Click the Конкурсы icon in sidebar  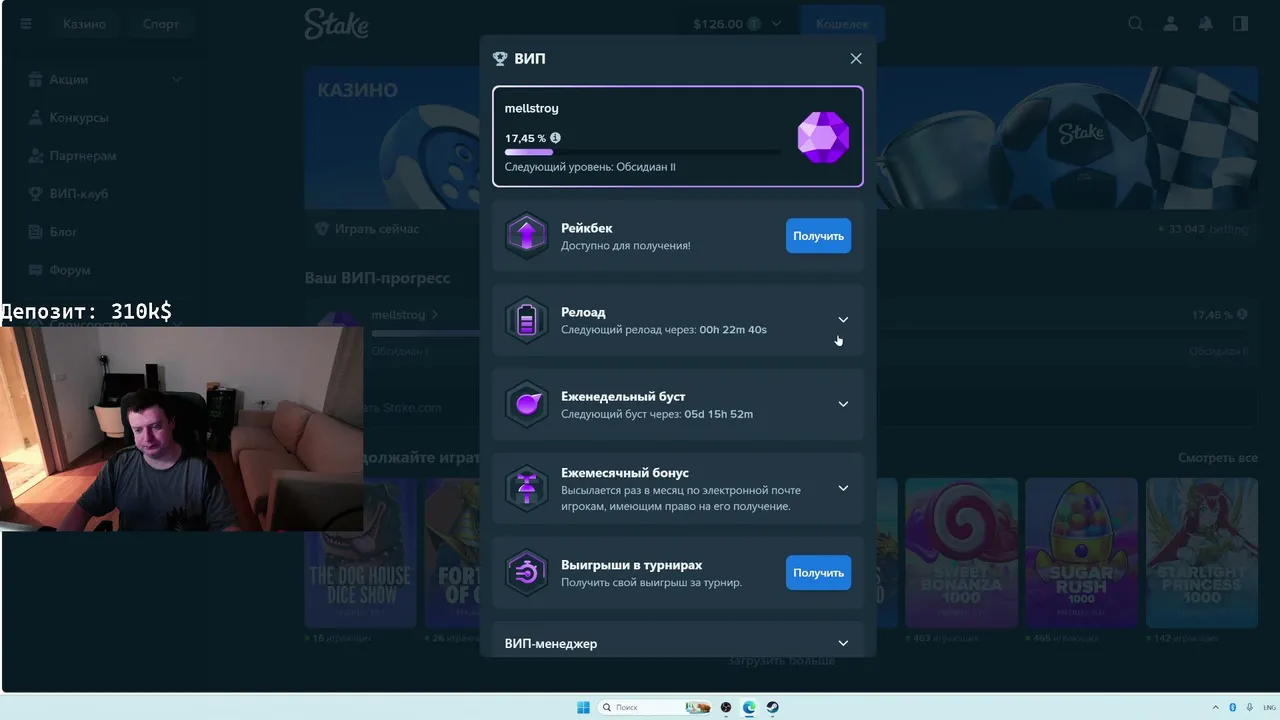coord(36,118)
